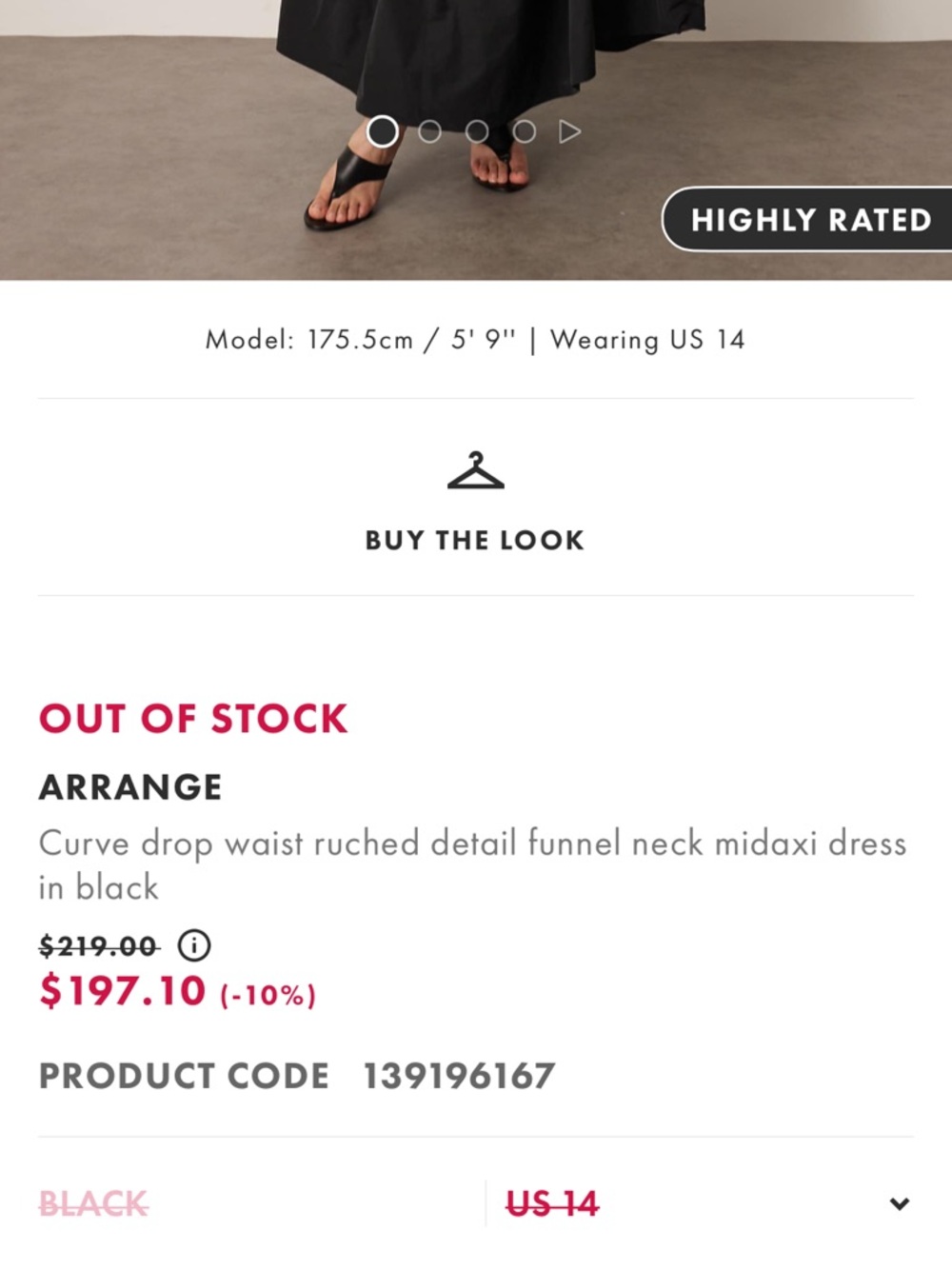Play the product video triangle icon
Image resolution: width=952 pixels, height=1269 pixels.
(x=569, y=131)
